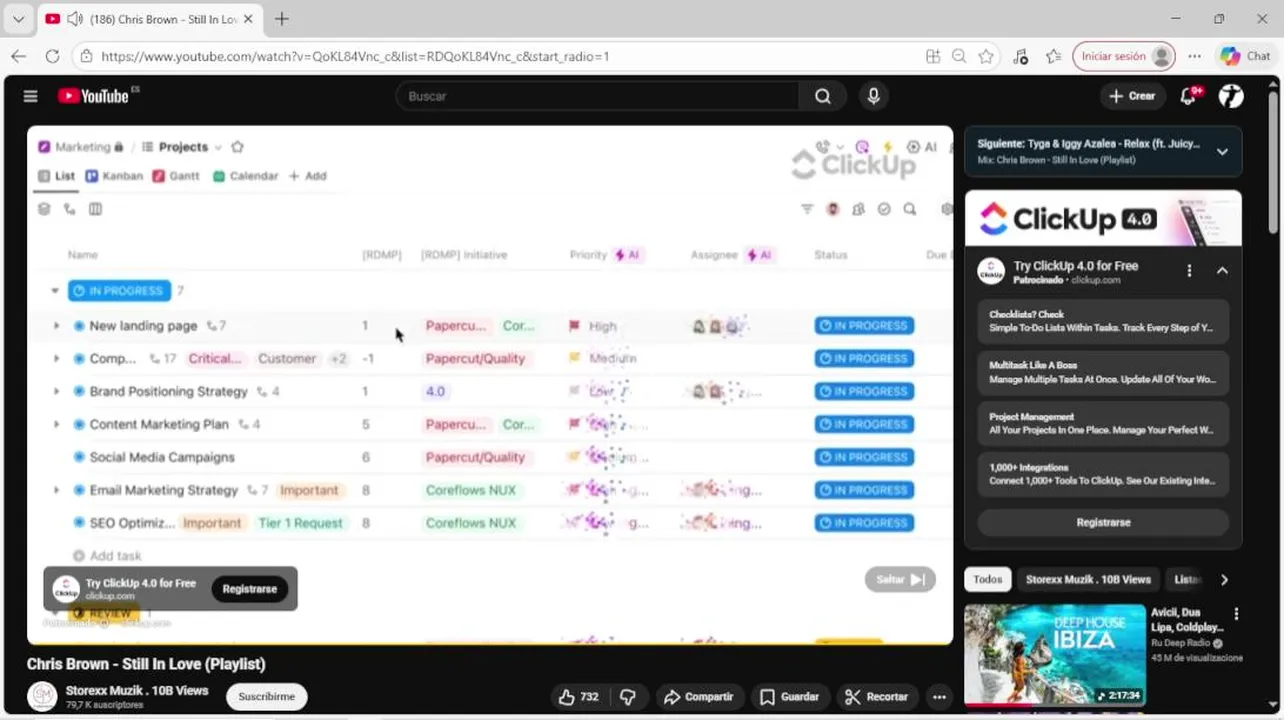Open options menu for Avicii video
Viewport: 1284px width, 720px height.
(1236, 614)
